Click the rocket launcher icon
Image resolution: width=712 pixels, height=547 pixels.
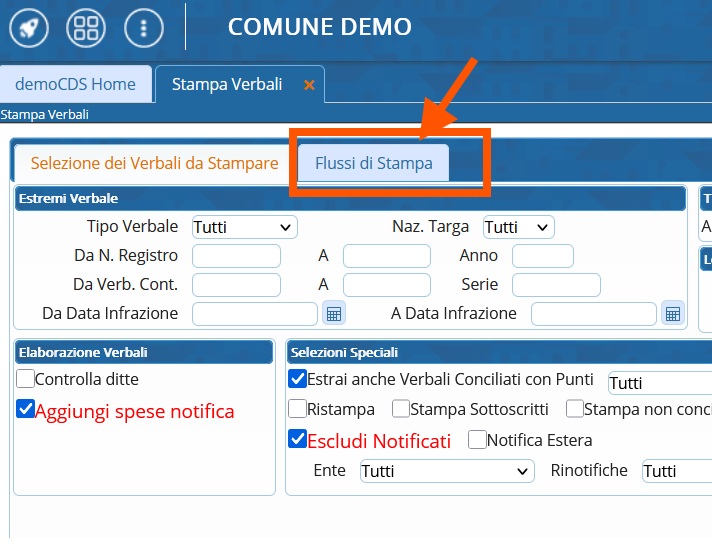[29, 27]
